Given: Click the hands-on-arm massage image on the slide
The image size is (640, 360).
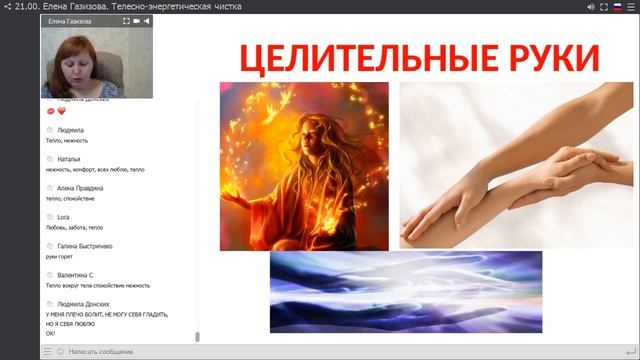Looking at the screenshot, I should pyautogui.click(x=516, y=165).
